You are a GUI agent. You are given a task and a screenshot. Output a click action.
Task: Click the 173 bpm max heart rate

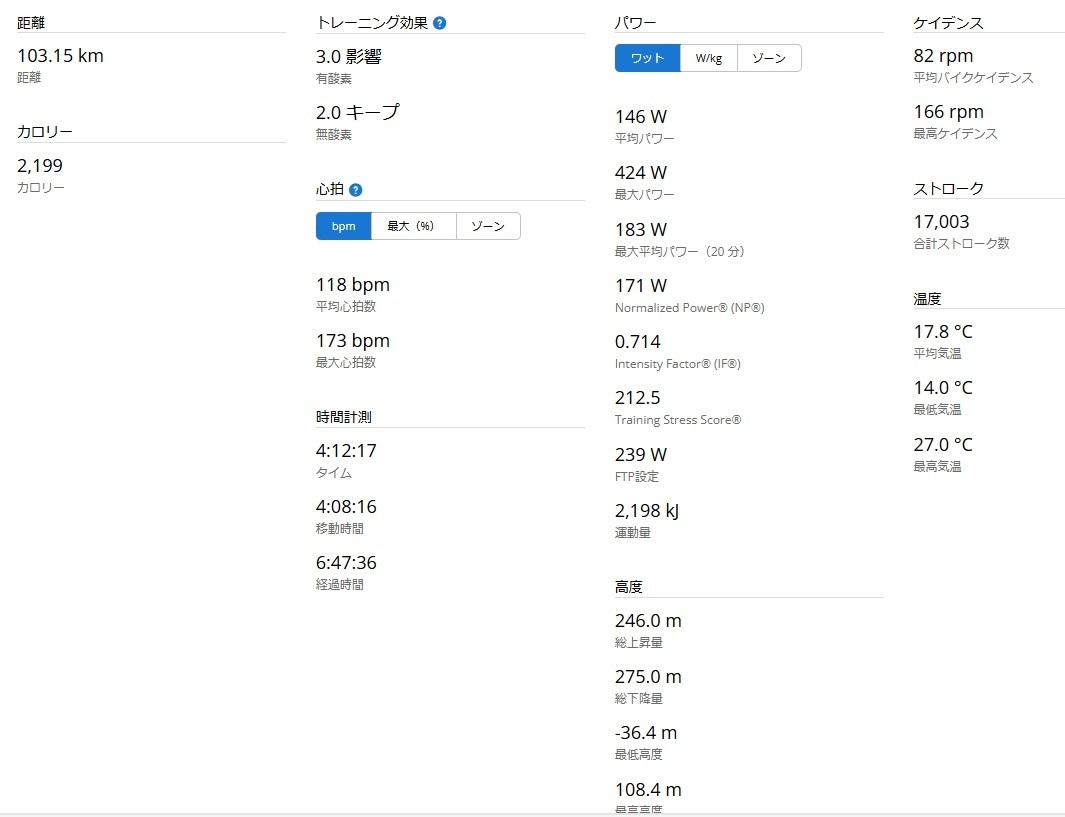pyautogui.click(x=353, y=340)
